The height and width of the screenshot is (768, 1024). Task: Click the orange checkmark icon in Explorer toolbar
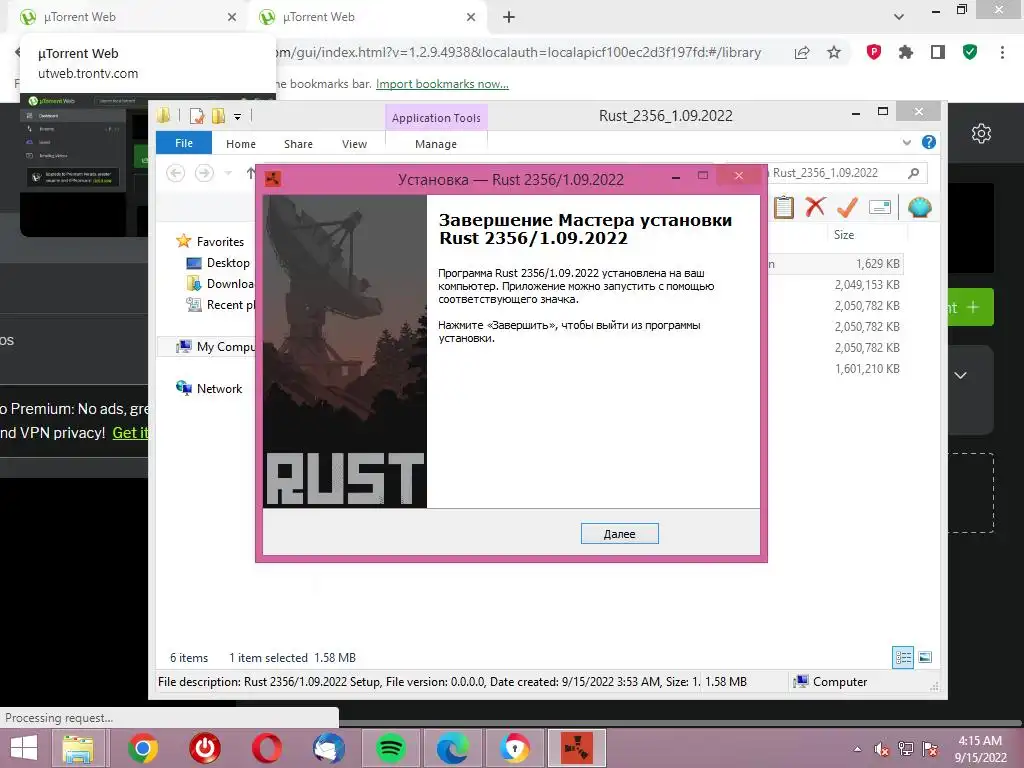(x=847, y=207)
